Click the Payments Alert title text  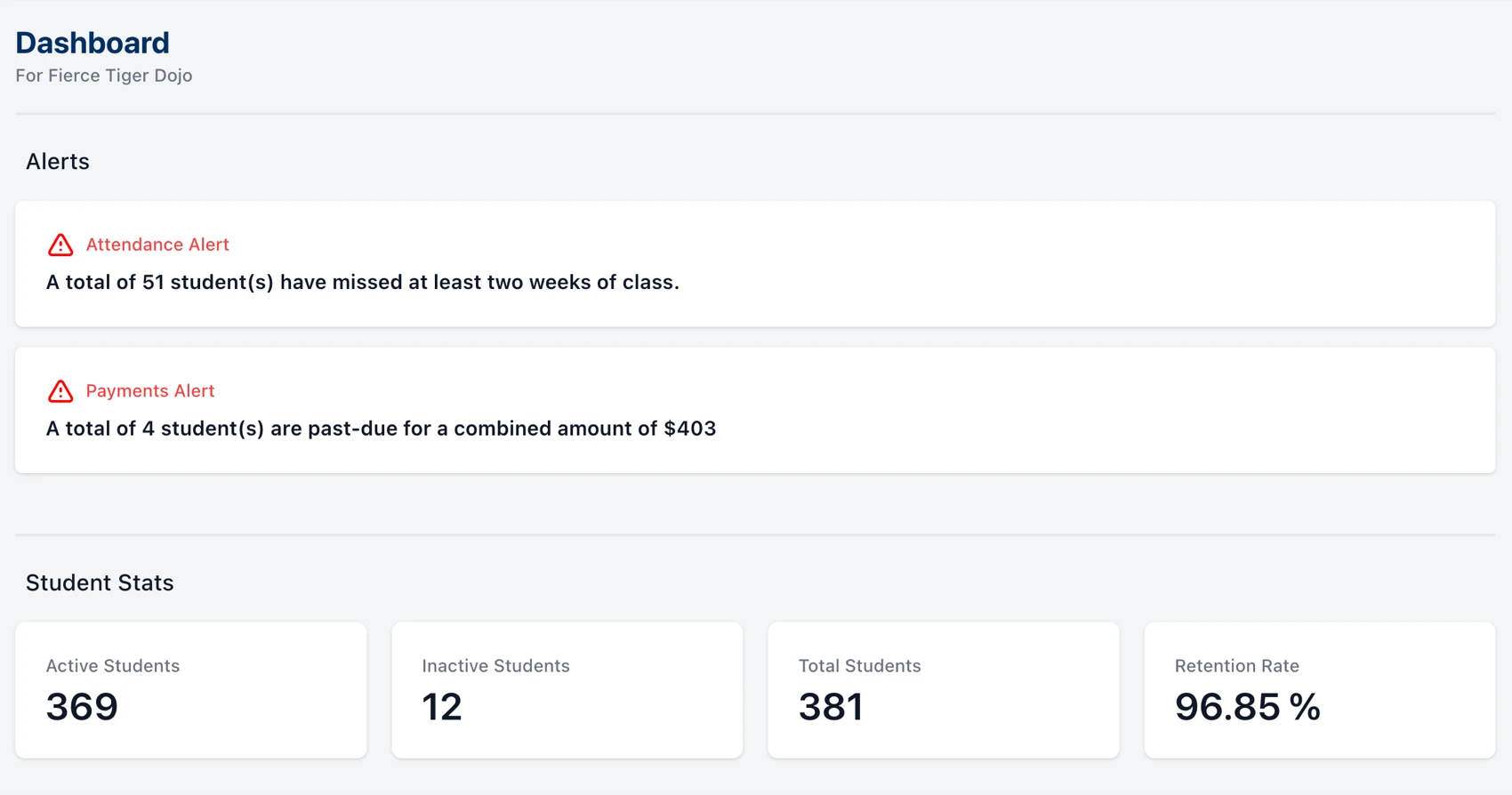coord(149,391)
